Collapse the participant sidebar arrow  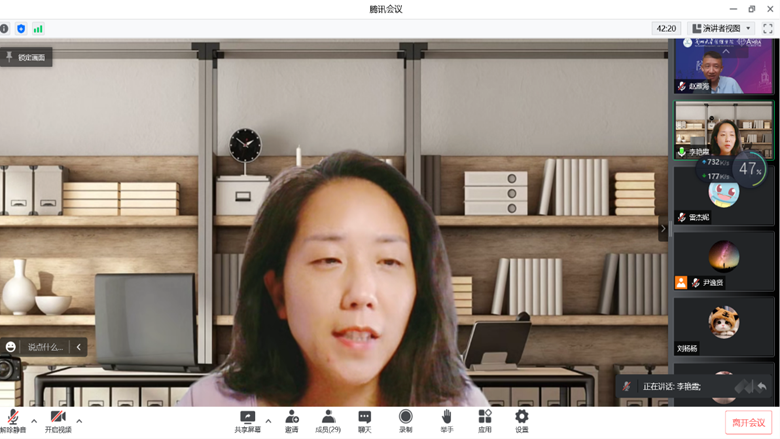click(662, 229)
